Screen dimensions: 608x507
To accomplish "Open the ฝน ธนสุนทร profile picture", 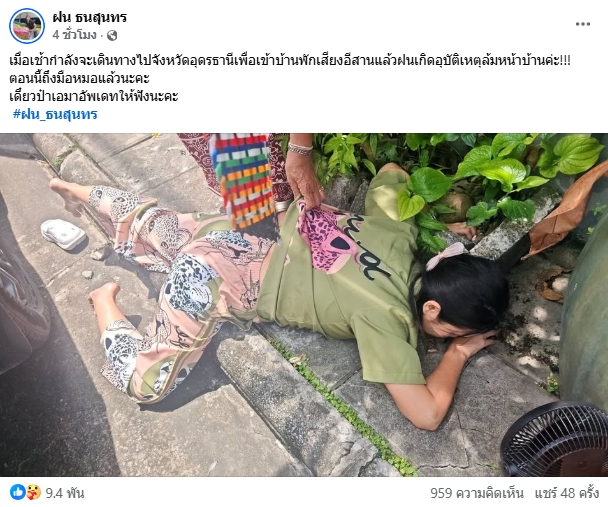I will coord(27,26).
